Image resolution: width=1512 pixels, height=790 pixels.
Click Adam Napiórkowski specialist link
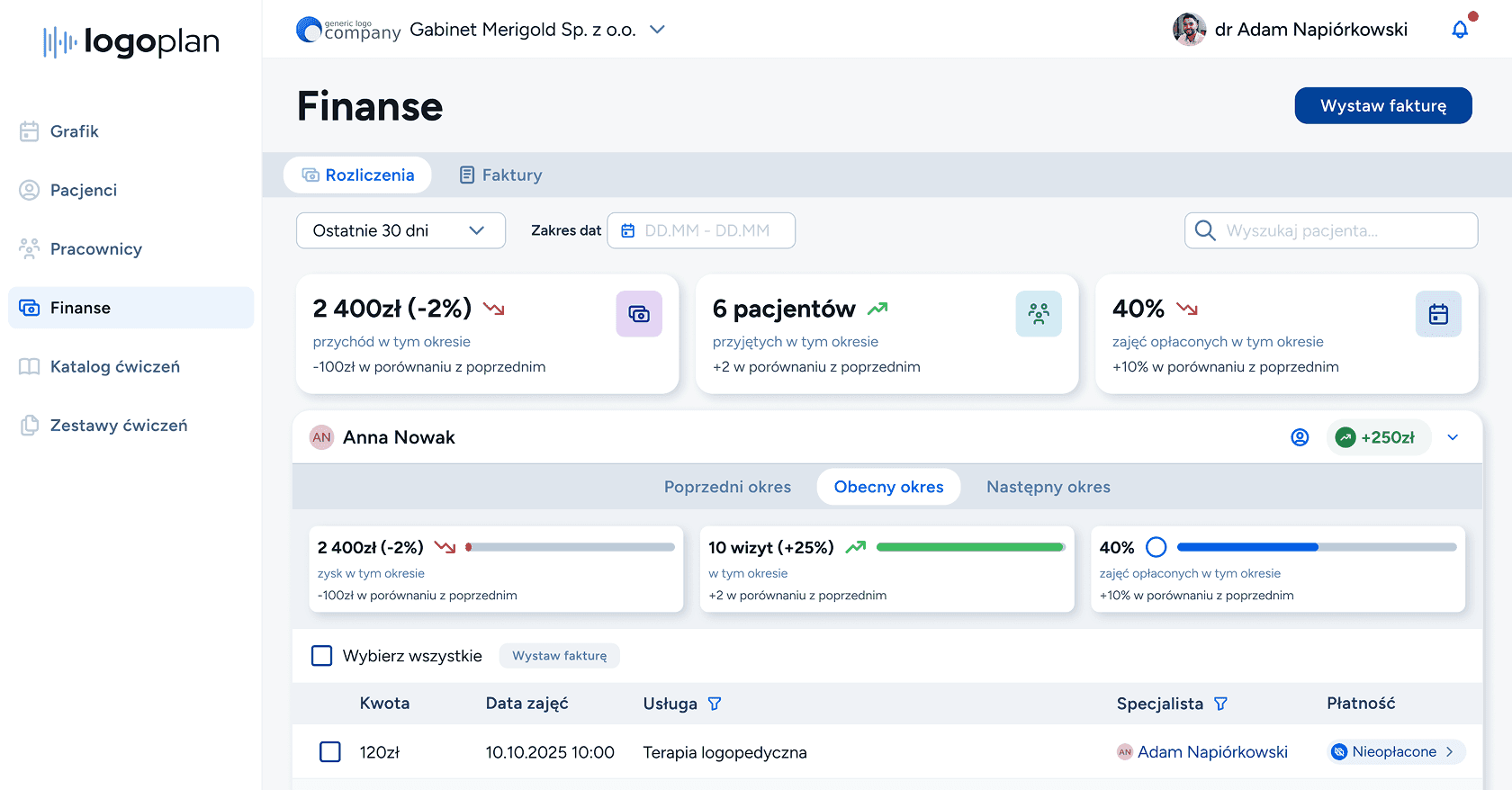(x=1211, y=752)
